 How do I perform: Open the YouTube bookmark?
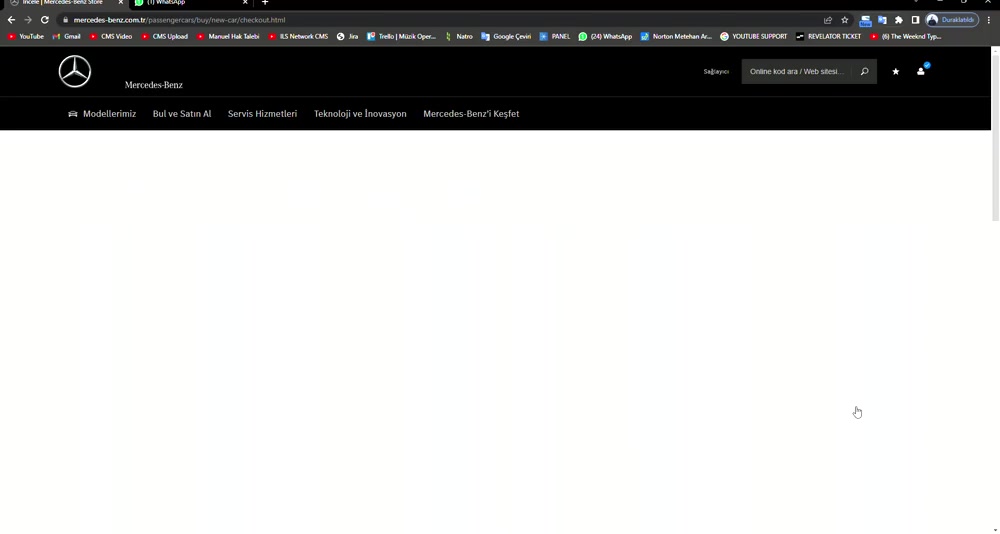coord(26,36)
